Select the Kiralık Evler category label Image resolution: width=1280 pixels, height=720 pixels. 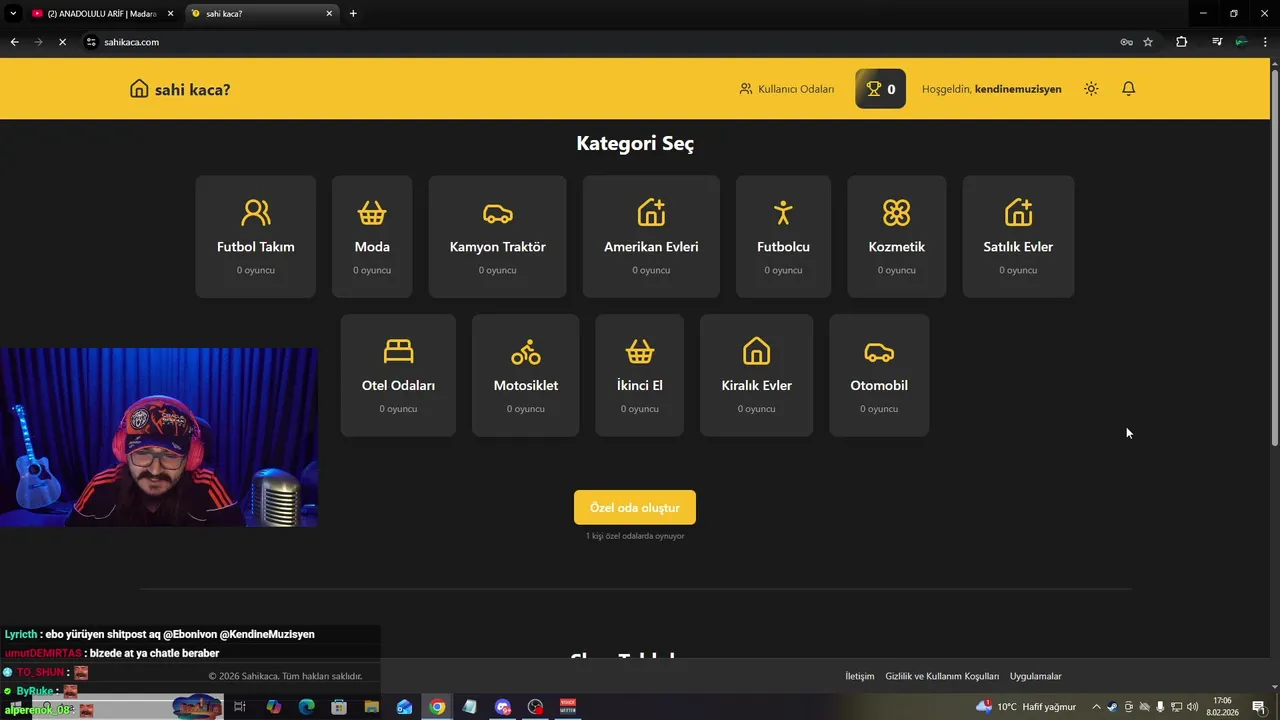(x=757, y=386)
